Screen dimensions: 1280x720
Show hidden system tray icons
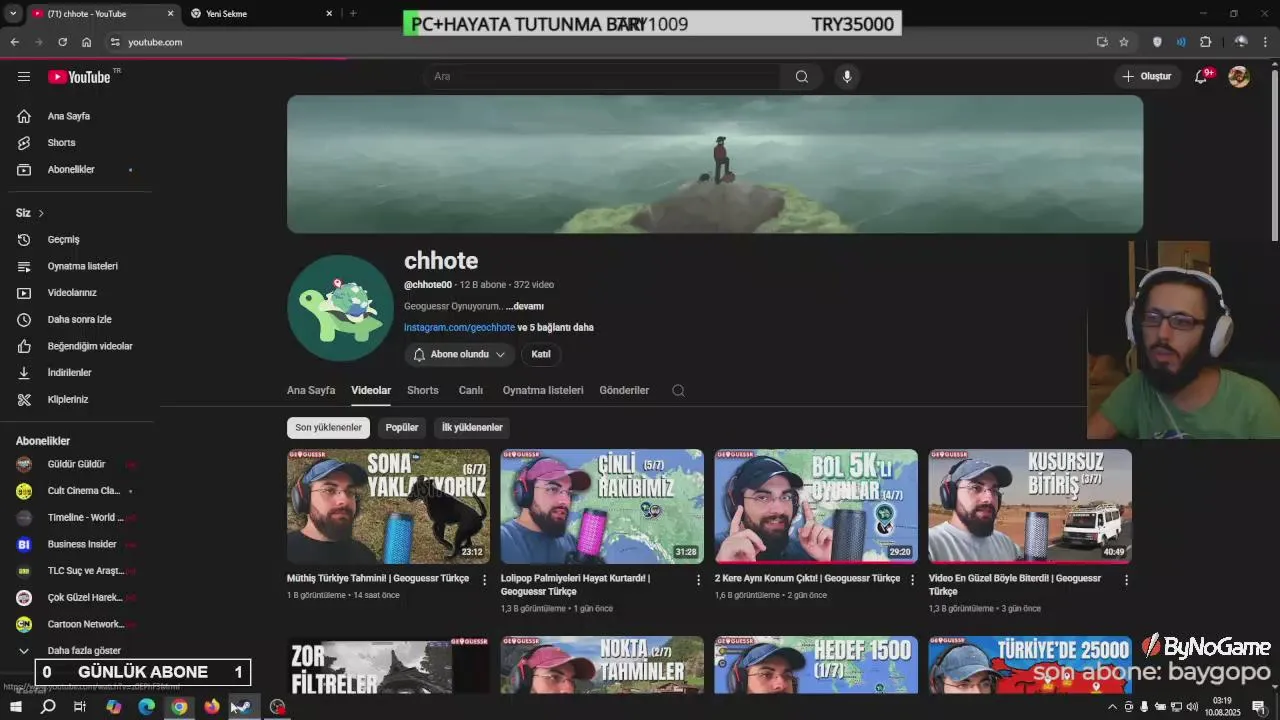1112,707
